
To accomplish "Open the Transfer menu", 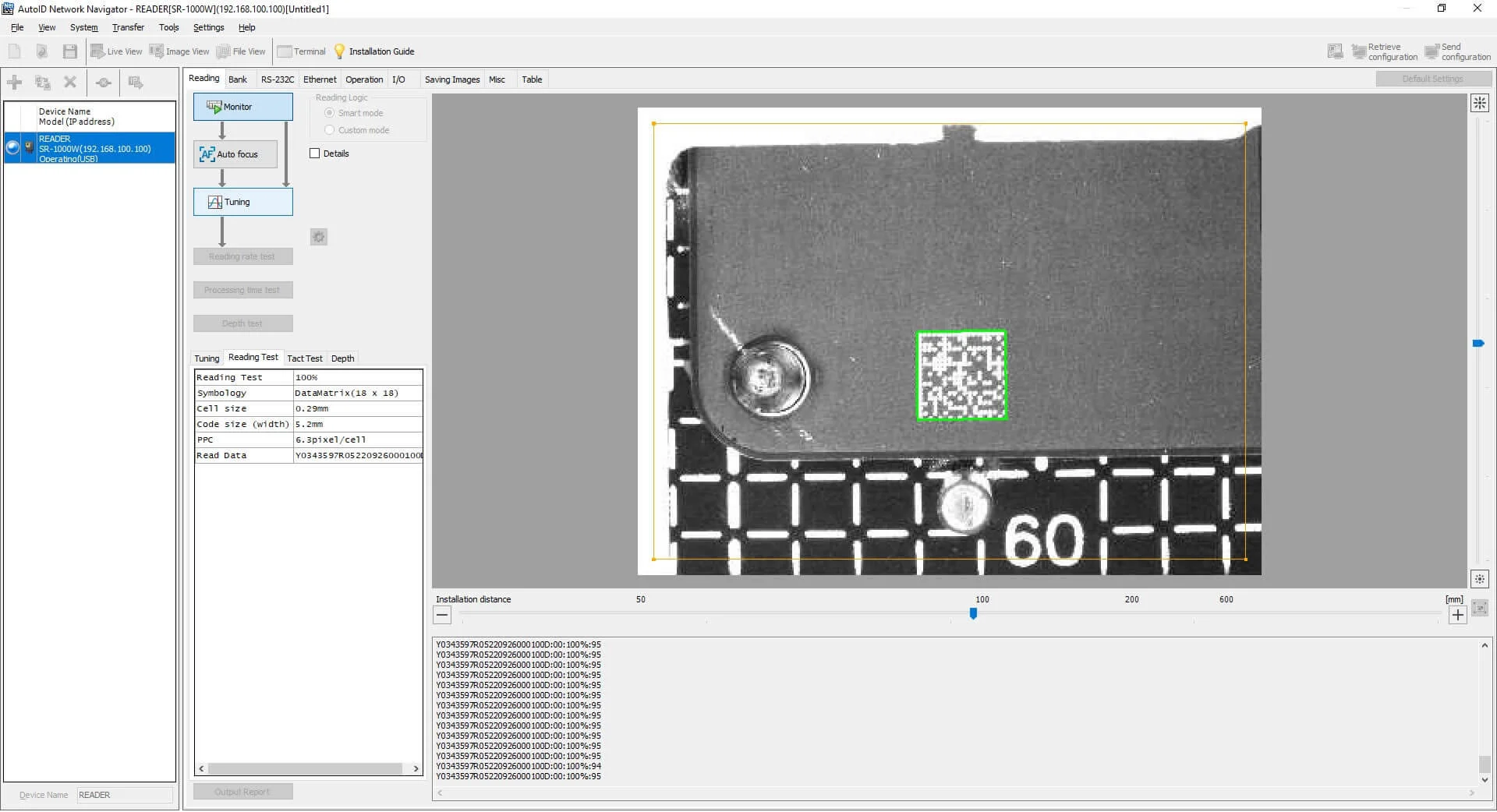I will click(x=128, y=27).
